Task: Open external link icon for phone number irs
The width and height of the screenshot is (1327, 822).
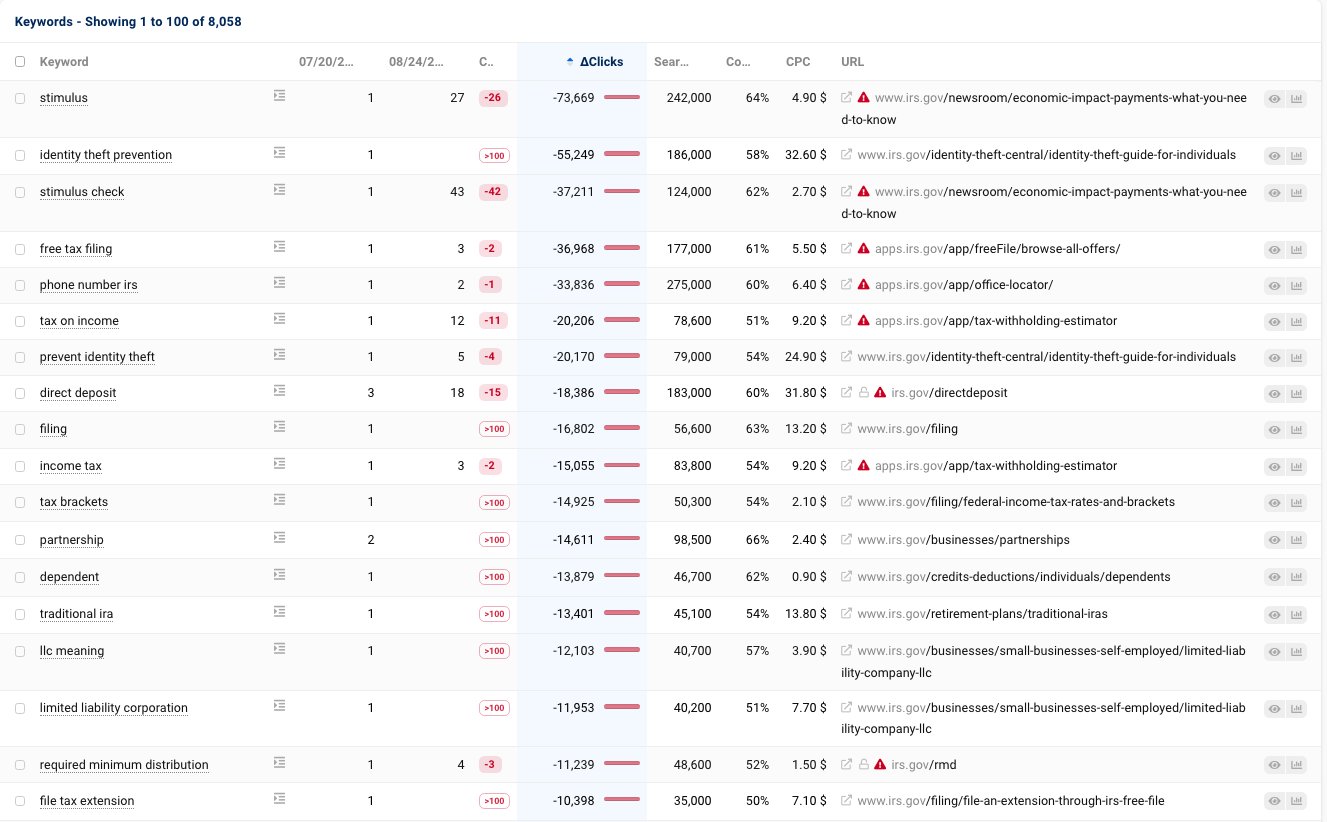Action: pyautogui.click(x=847, y=285)
